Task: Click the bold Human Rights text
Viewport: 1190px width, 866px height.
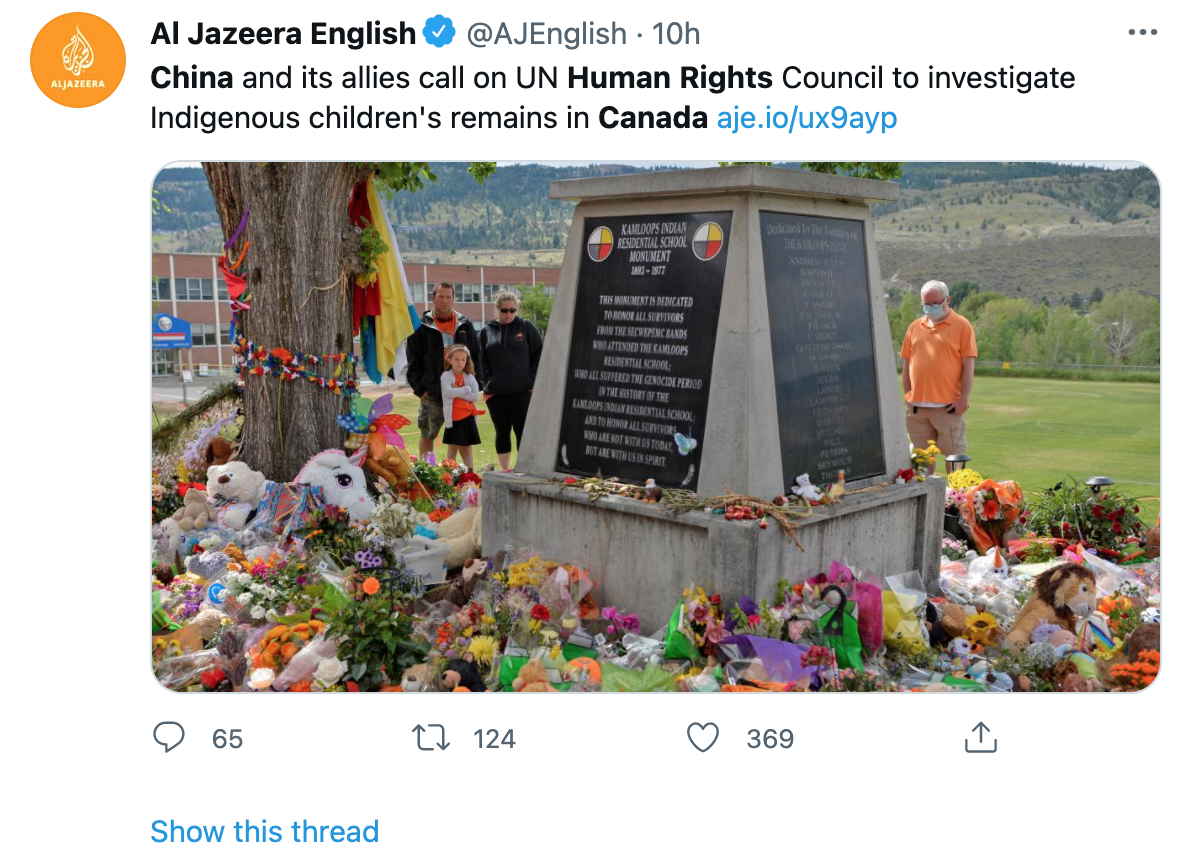Action: (670, 77)
